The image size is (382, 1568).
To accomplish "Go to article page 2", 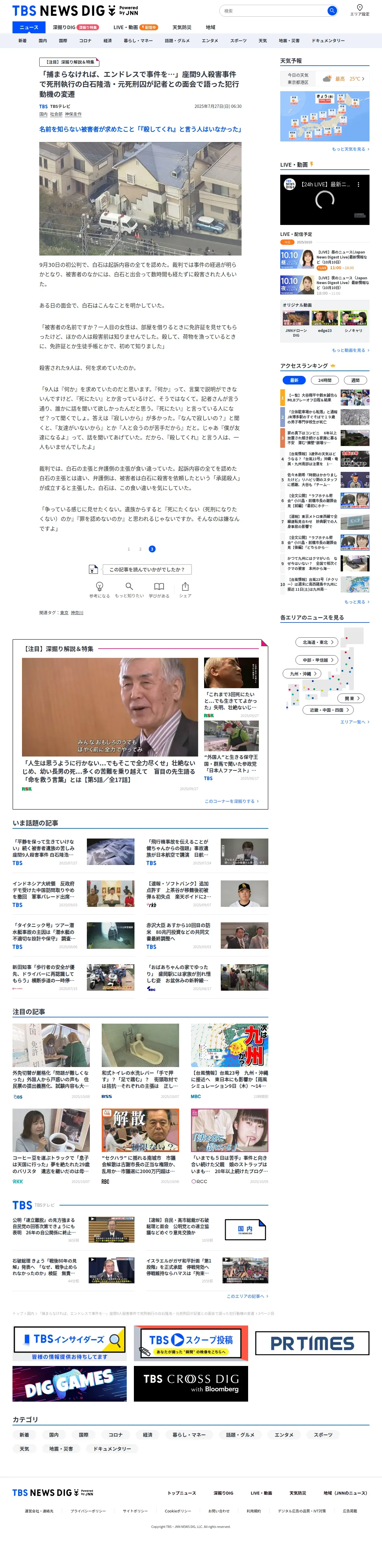I will pos(140,549).
